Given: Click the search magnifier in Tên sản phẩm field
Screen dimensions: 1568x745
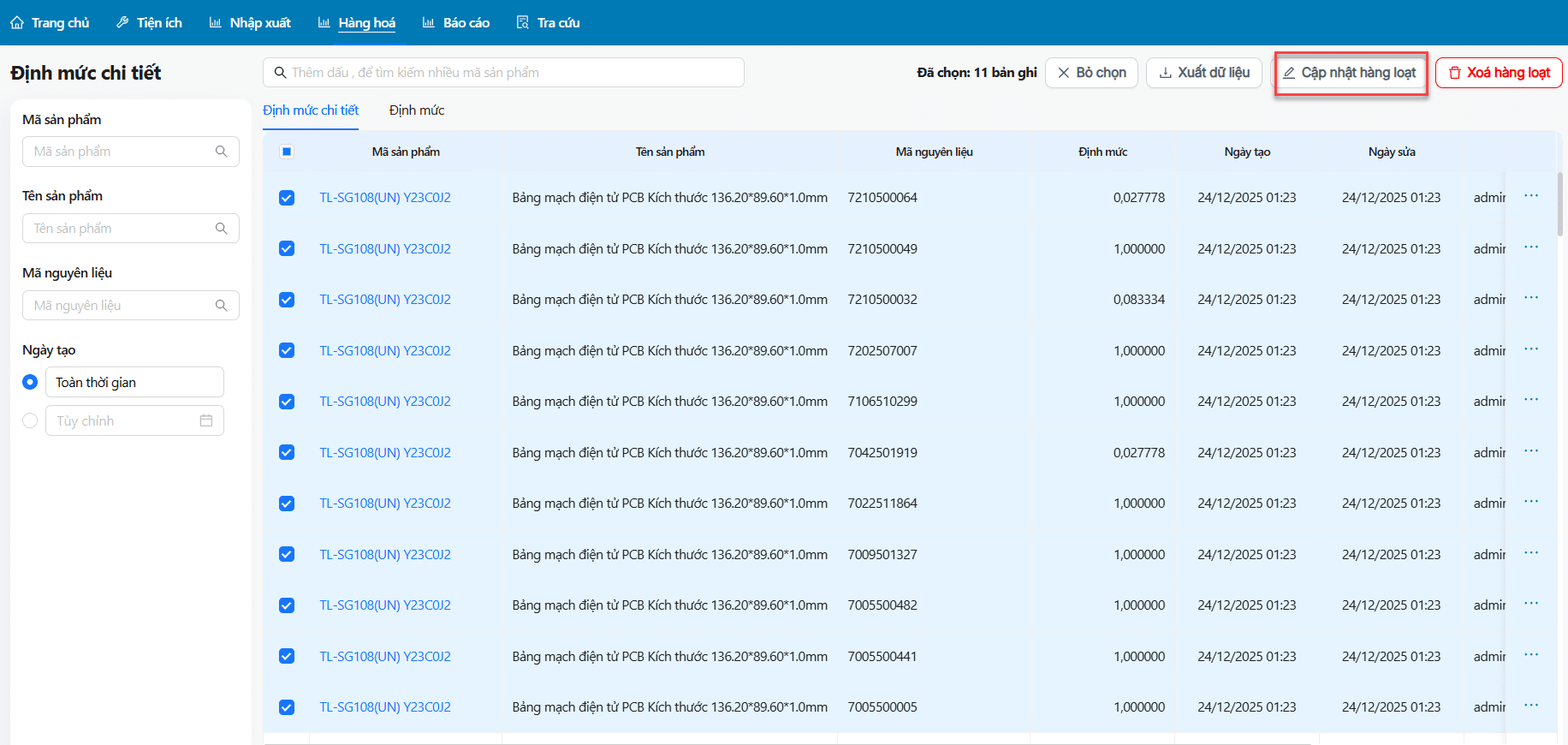Looking at the screenshot, I should tap(221, 229).
